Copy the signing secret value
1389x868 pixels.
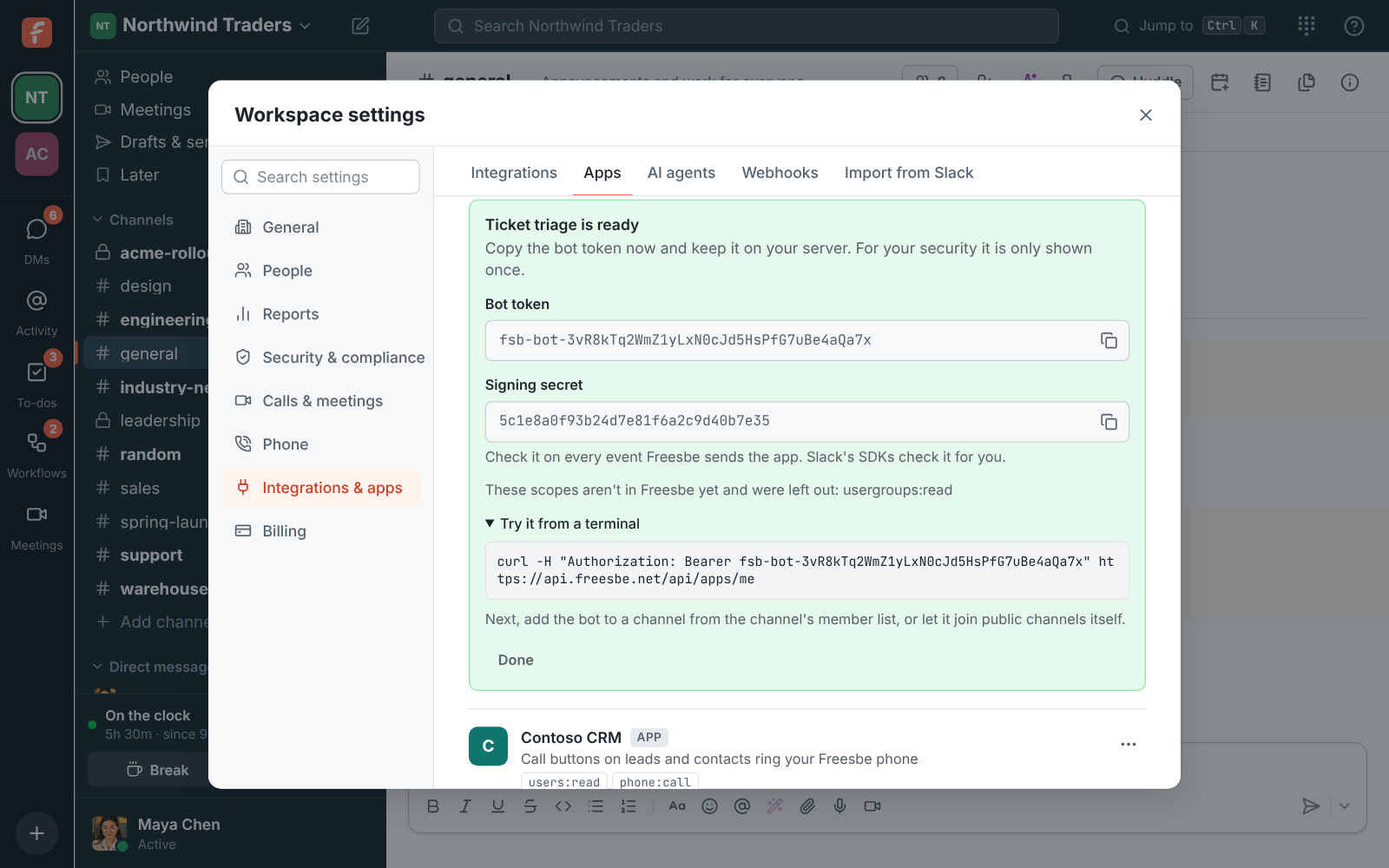click(x=1109, y=422)
